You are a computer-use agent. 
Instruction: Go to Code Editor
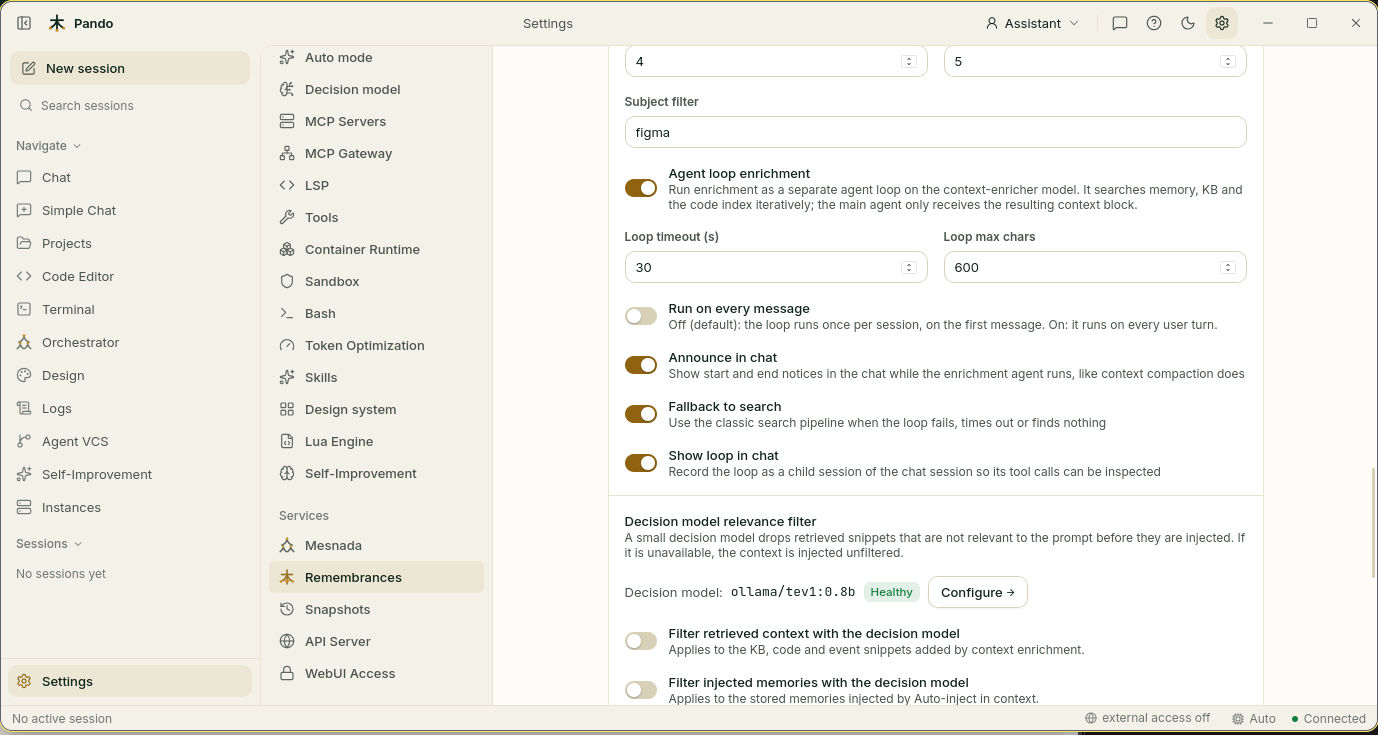[130, 276]
